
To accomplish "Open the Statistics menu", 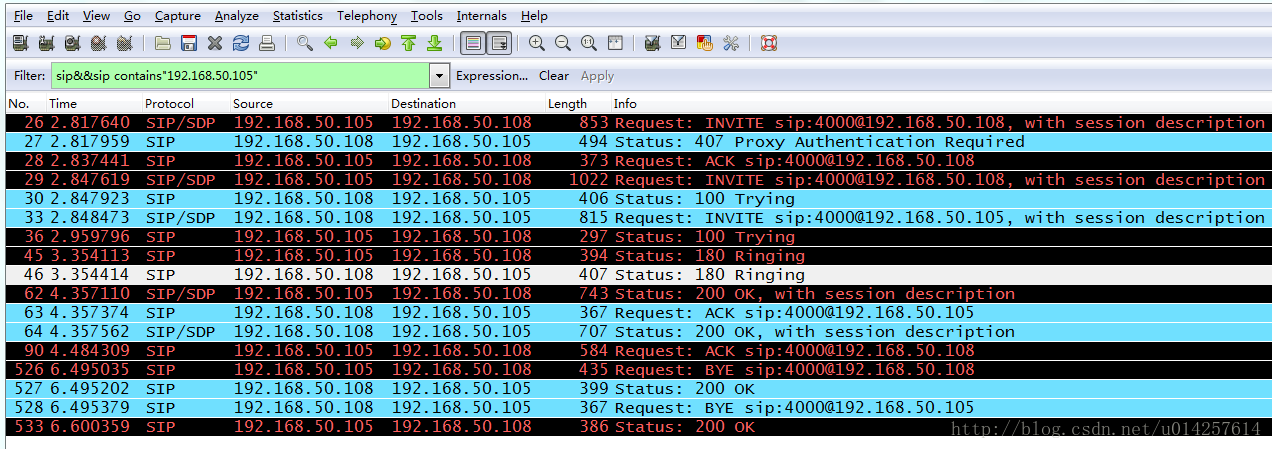I will (x=298, y=16).
